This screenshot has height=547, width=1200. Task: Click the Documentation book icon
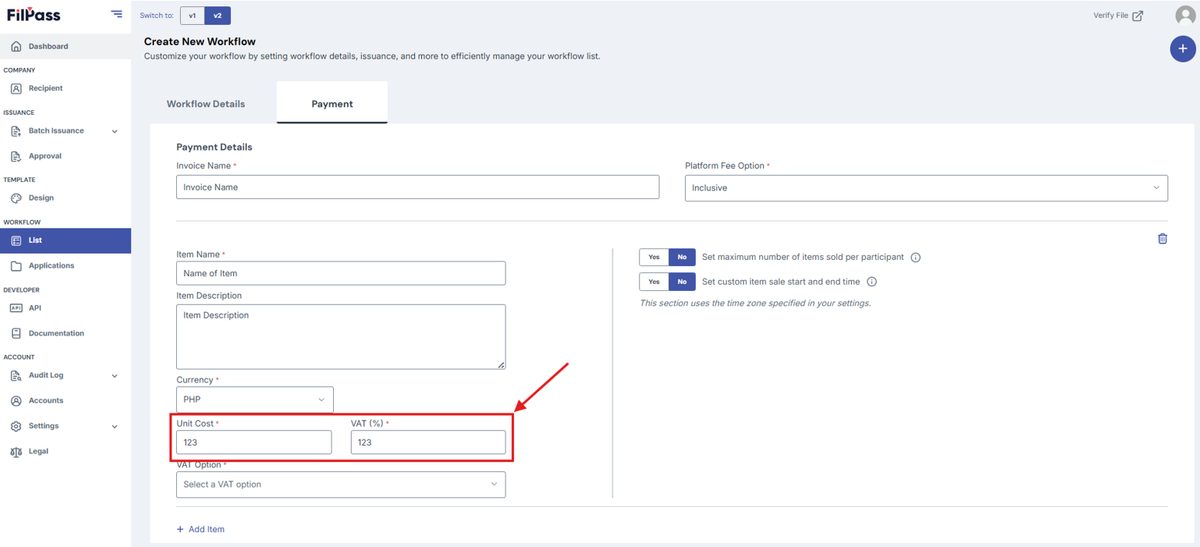click(x=16, y=333)
